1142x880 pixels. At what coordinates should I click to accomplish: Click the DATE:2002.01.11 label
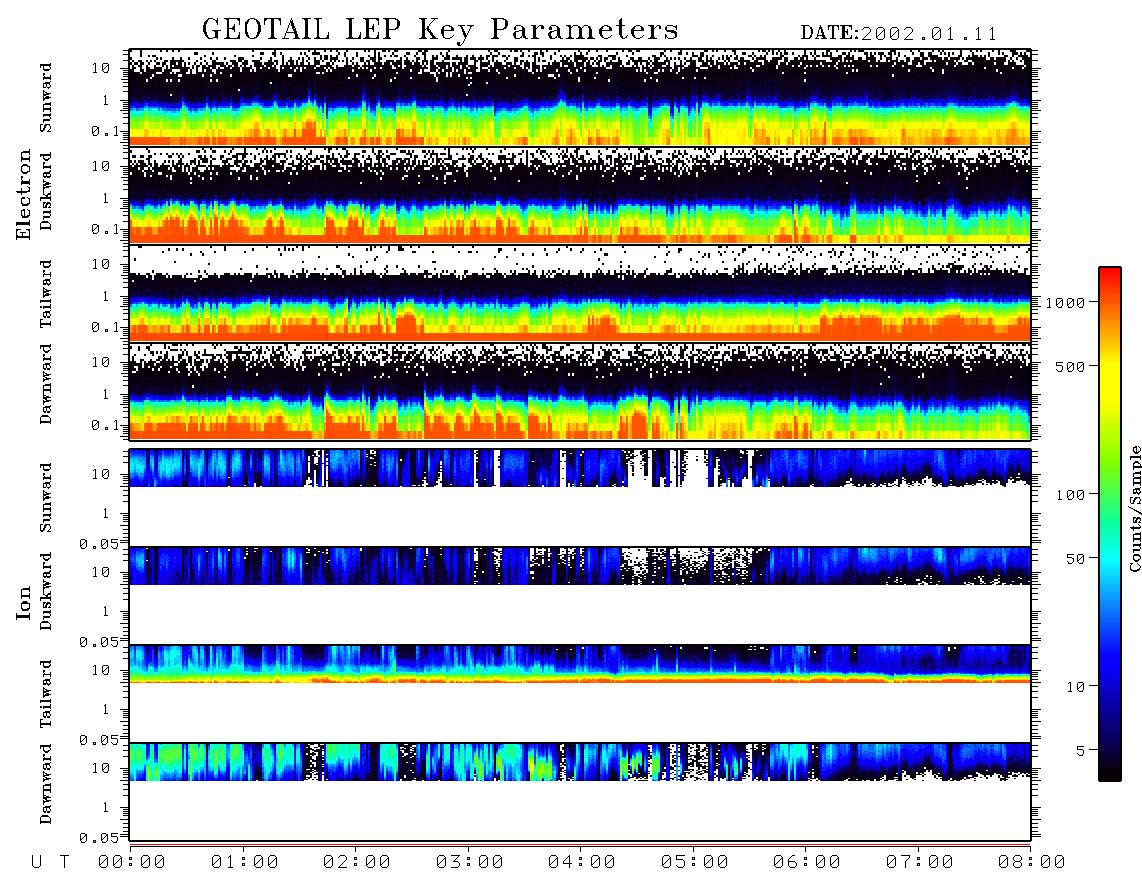pos(899,34)
